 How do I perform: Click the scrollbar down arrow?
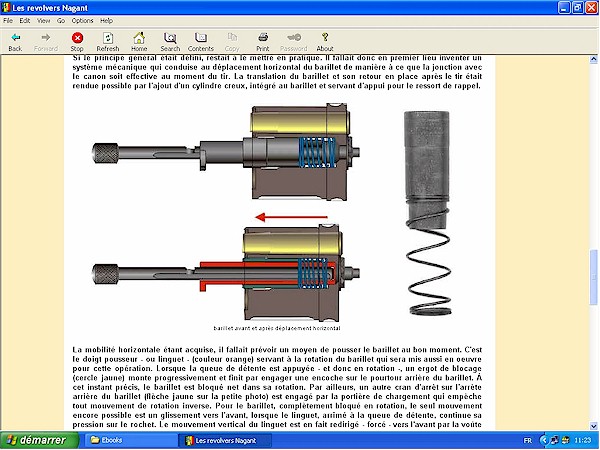[x=593, y=426]
